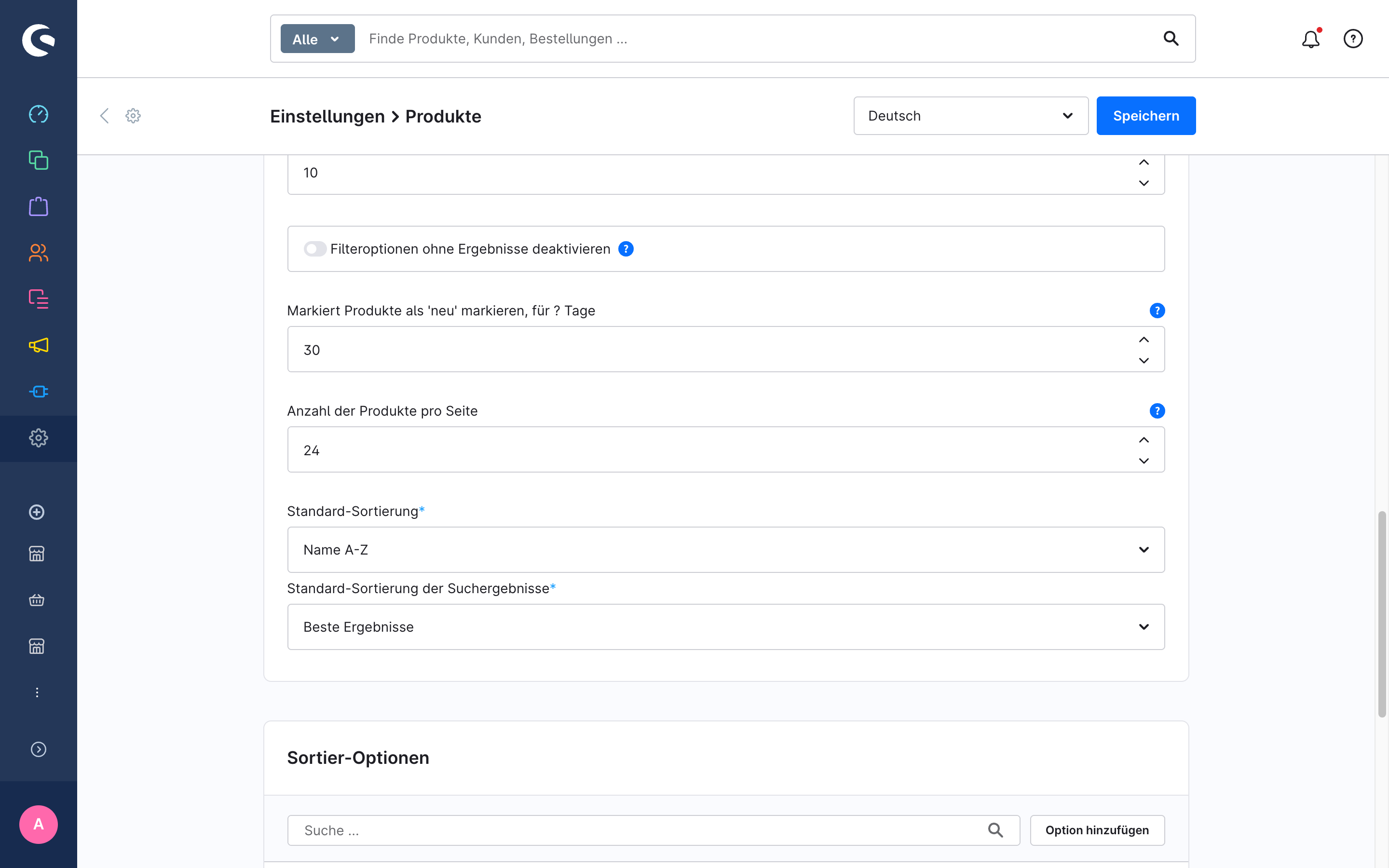Open the Catalogues sidebar icon
This screenshot has width=1389, height=868.
point(39,160)
